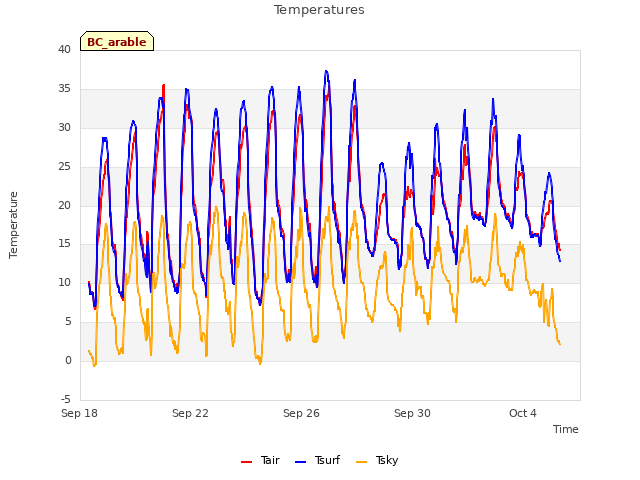Click the orange Tsky legend swatch

pyautogui.click(x=362, y=462)
